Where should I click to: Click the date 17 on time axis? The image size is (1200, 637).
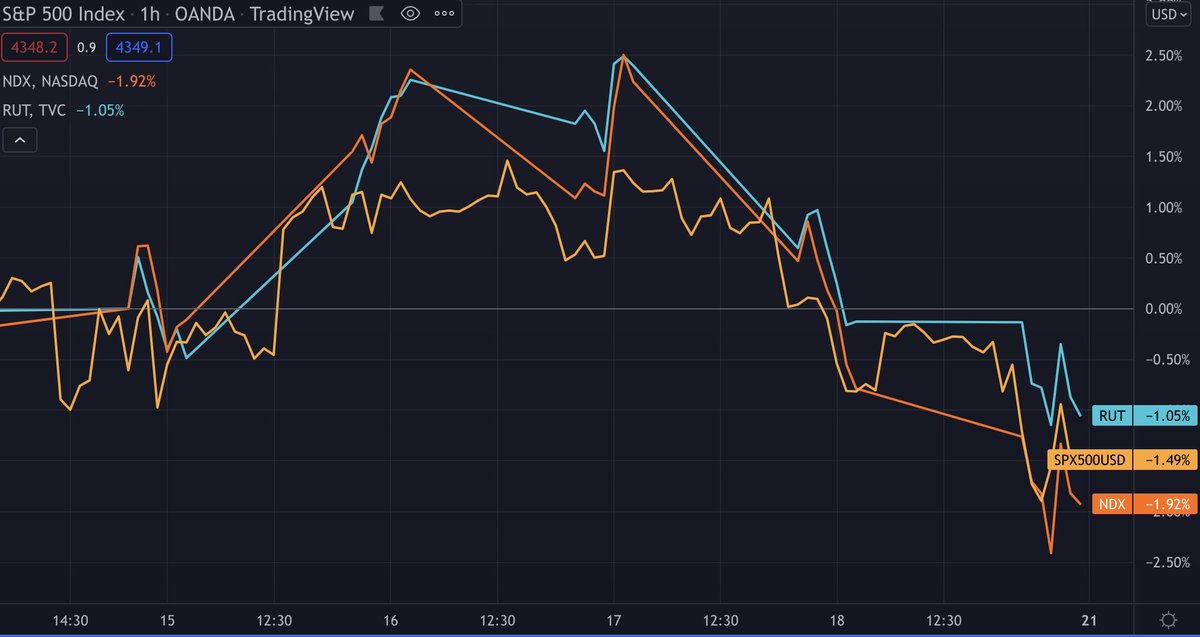[615, 619]
